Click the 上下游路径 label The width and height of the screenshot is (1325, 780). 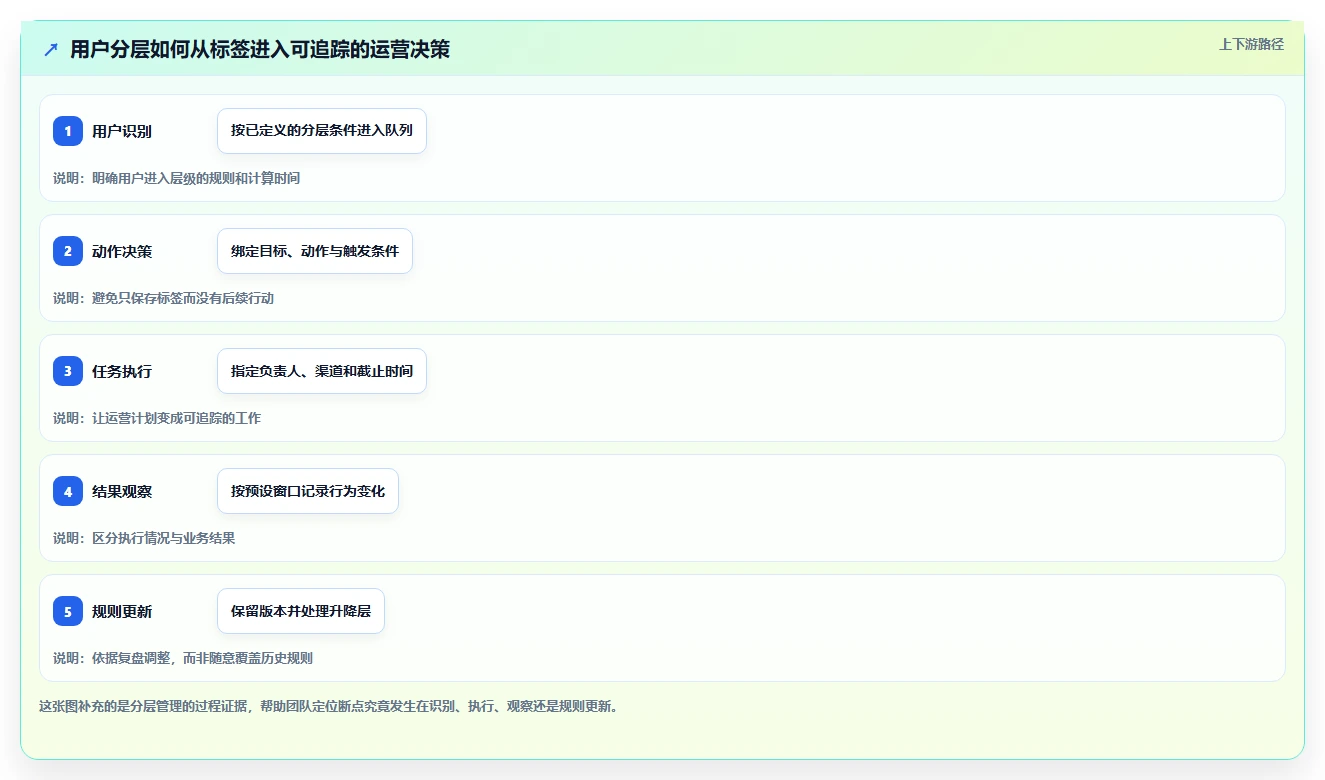pyautogui.click(x=1251, y=44)
